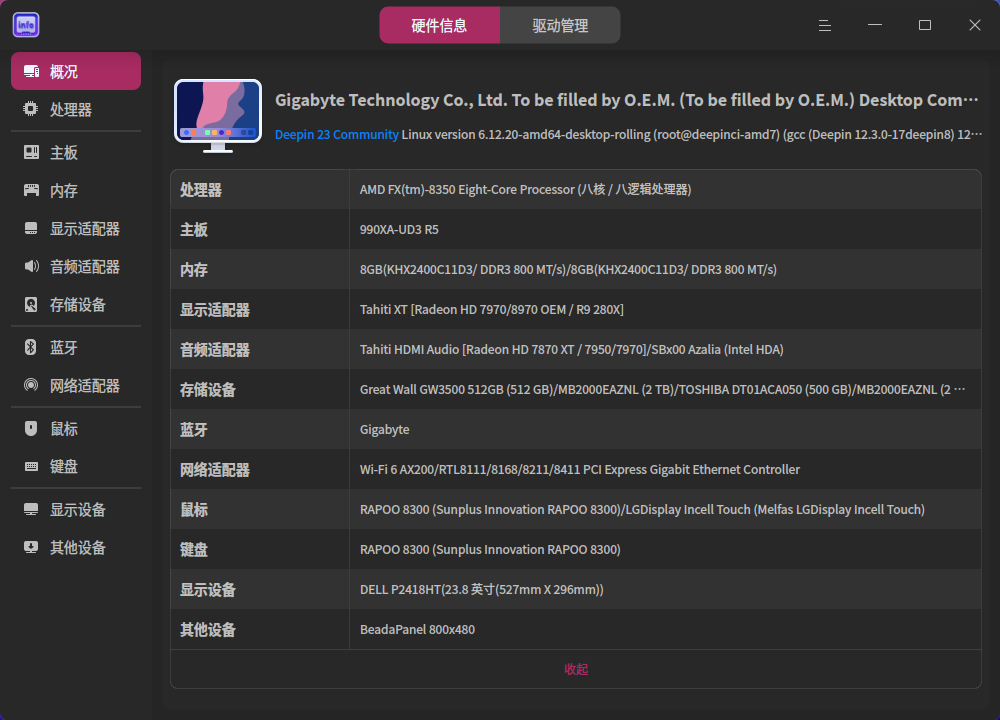Image resolution: width=1000 pixels, height=720 pixels.
Task: Open the 键盘 sidebar entry
Action: click(76, 466)
